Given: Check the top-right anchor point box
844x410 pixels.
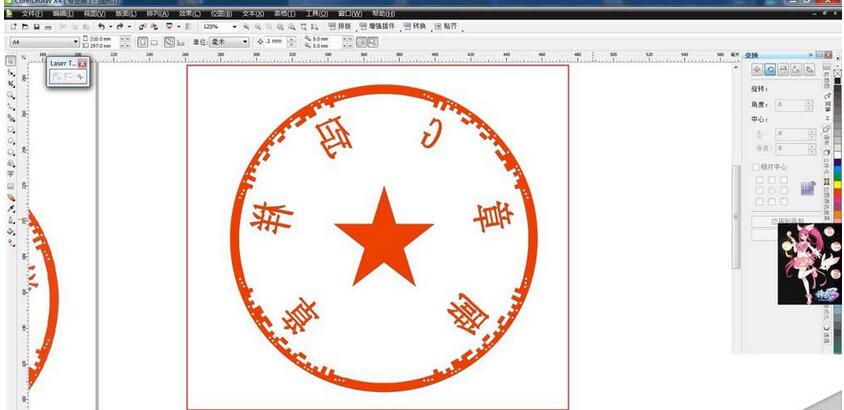Looking at the screenshot, I should click(784, 180).
